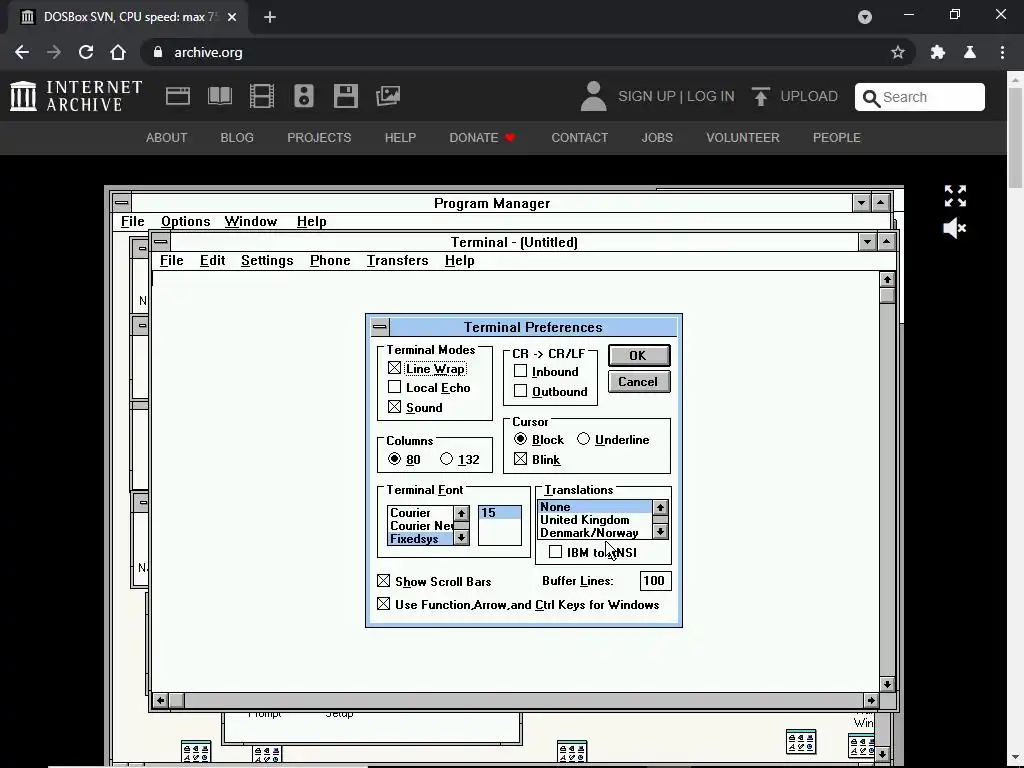Select 132 columns radio button
Image resolution: width=1024 pixels, height=768 pixels.
click(x=447, y=458)
